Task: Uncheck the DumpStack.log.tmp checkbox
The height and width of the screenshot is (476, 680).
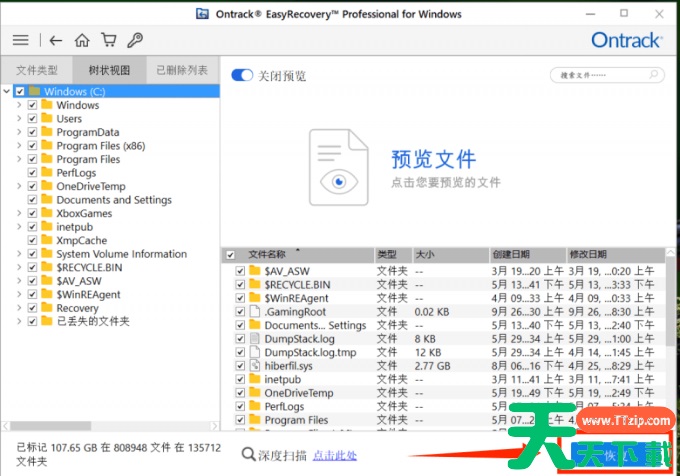Action: 240,352
